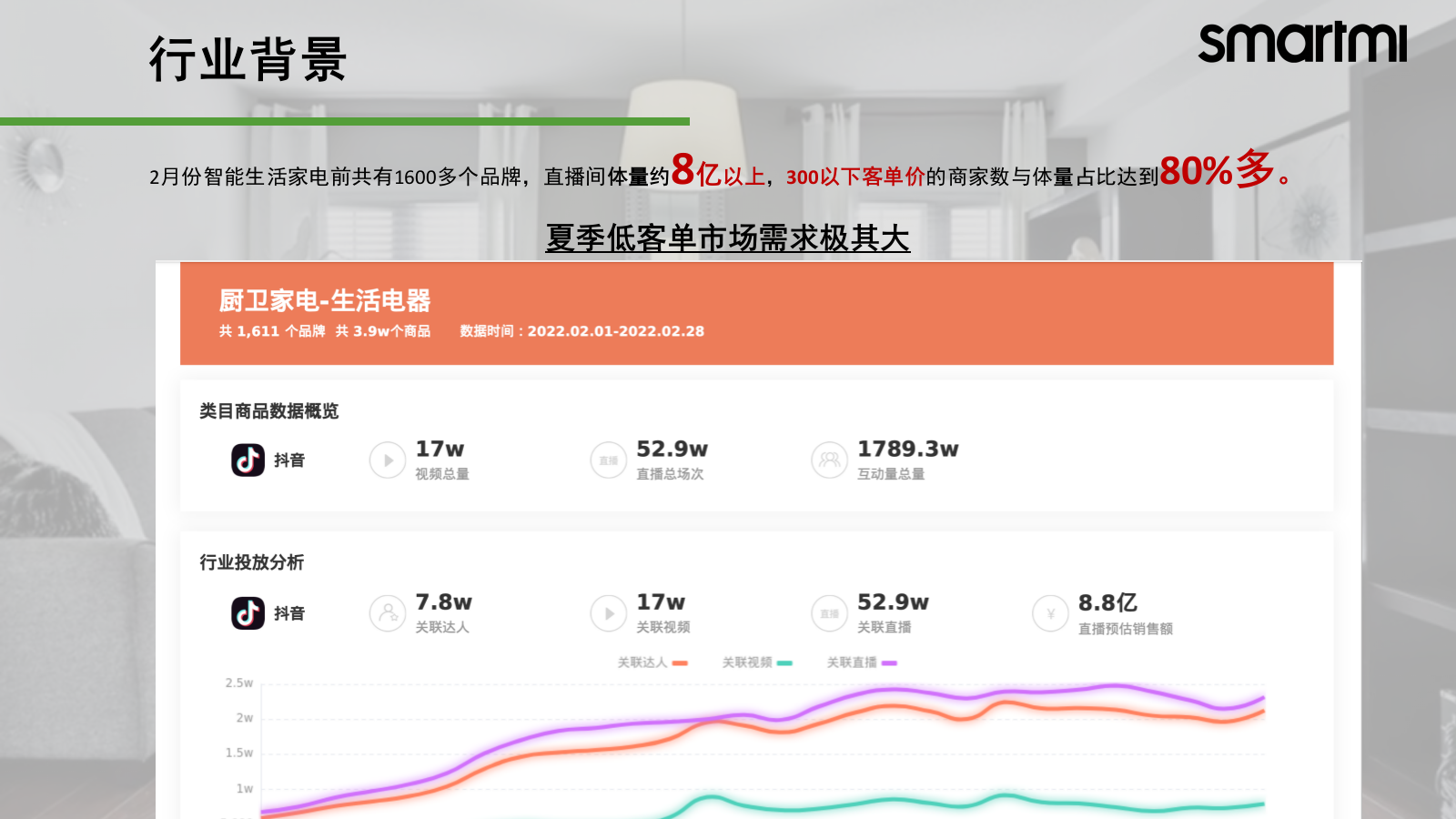Select the 数据时间 2022.02.01-2022.02.28 label

(581, 331)
